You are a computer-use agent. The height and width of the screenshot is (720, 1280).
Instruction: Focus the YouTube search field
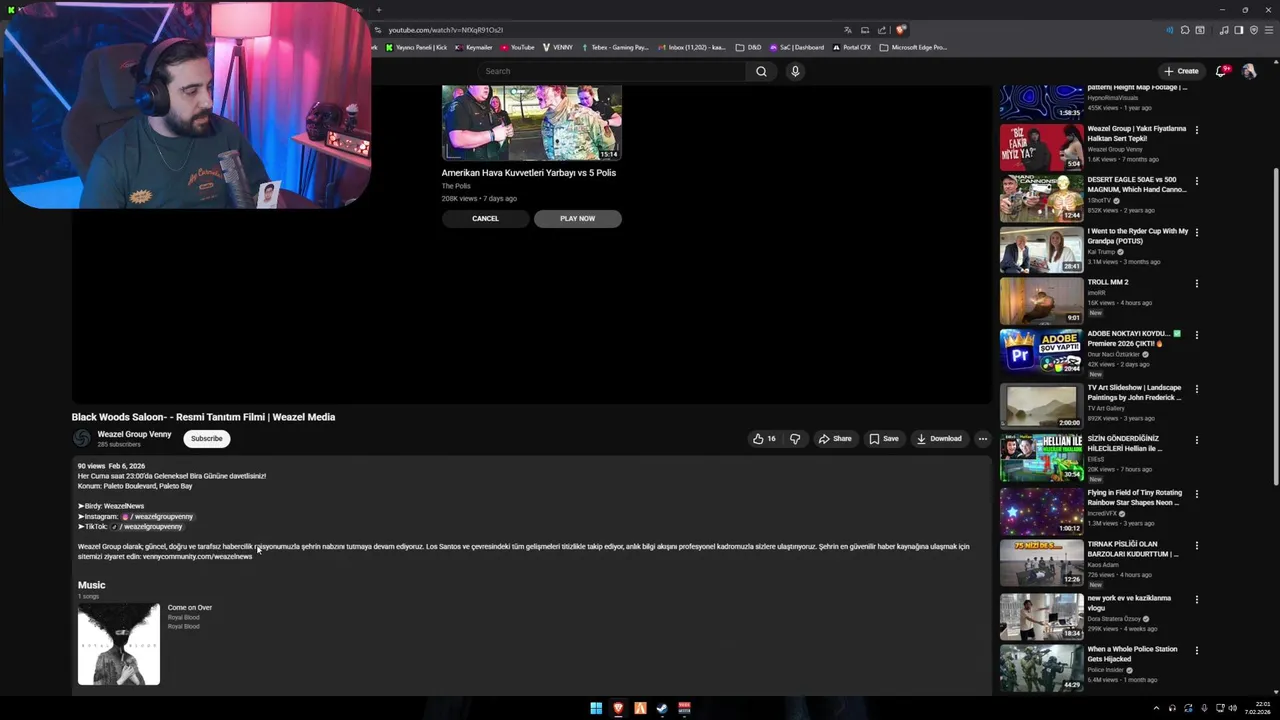tap(612, 71)
